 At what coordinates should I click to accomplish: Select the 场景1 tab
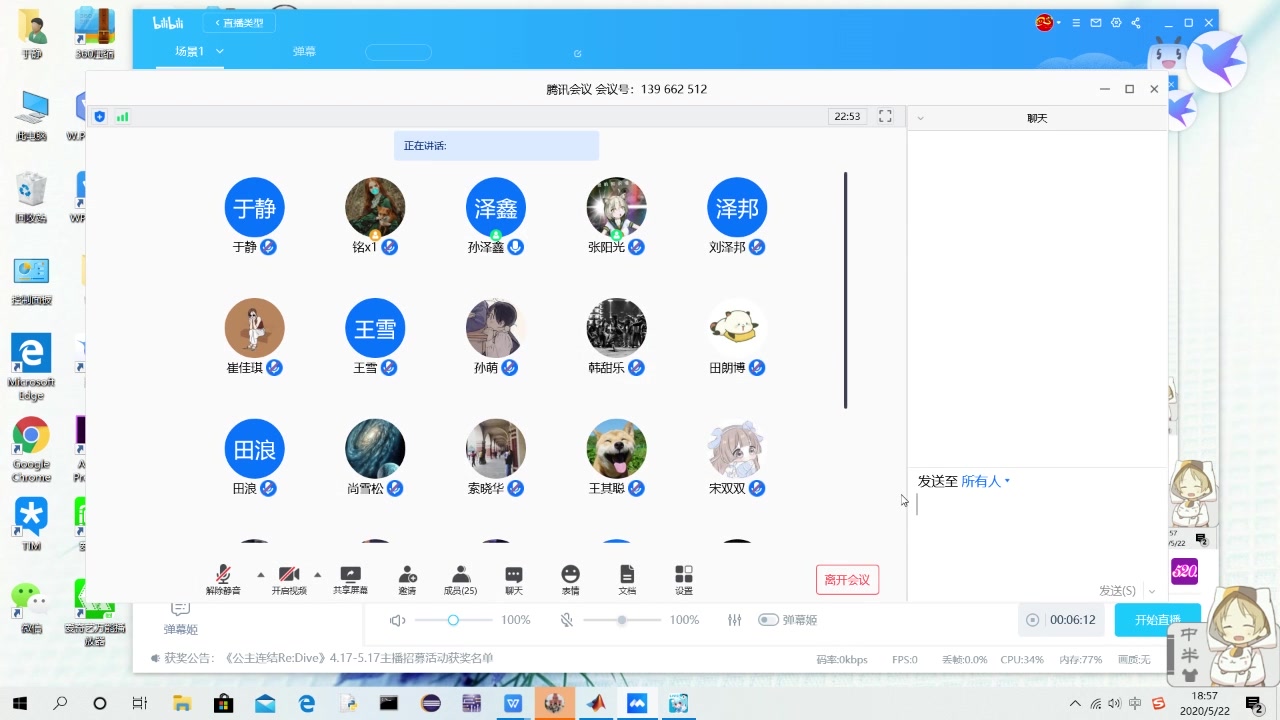(x=189, y=51)
